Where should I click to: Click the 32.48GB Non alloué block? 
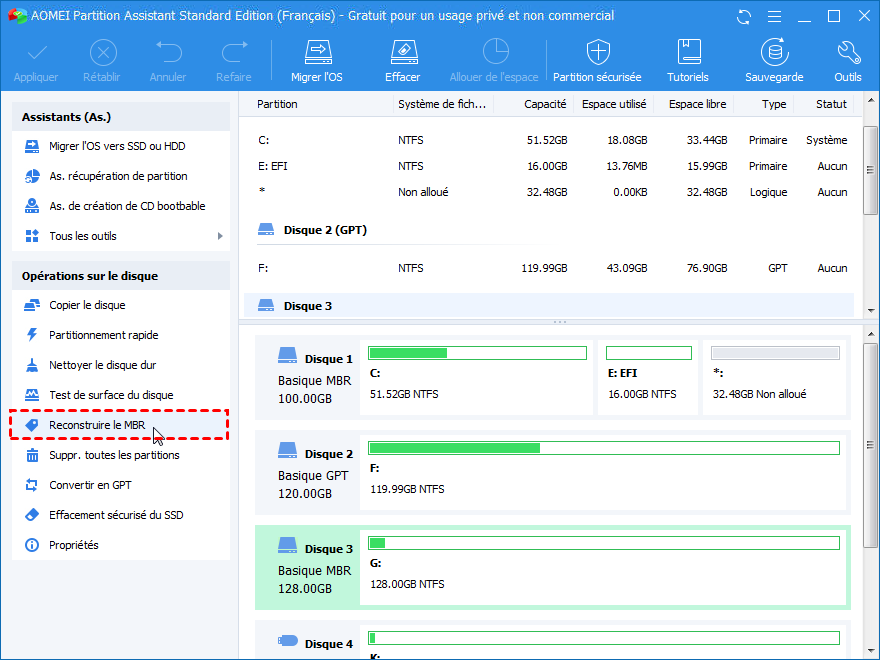click(x=774, y=377)
